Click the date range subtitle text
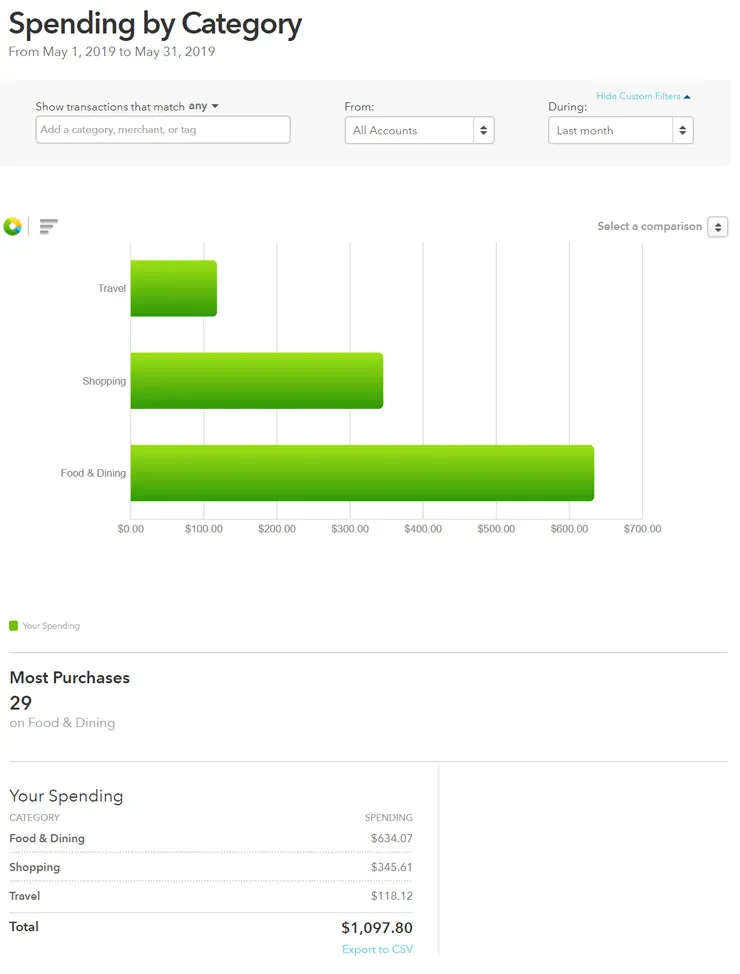740x974 pixels. tap(112, 52)
